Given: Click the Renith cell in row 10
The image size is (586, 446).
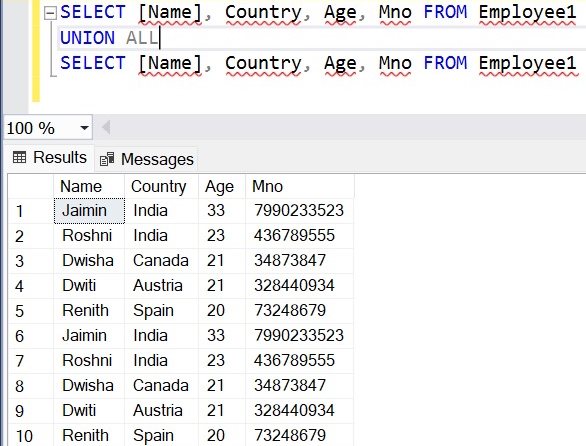Looking at the screenshot, I should (x=89, y=436).
